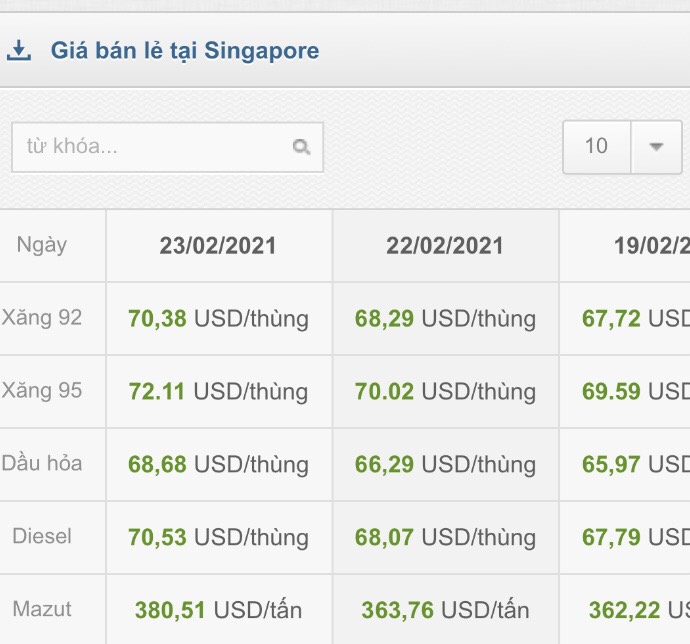Image resolution: width=690 pixels, height=644 pixels.
Task: Select the 380,51 USD/tấn cell
Action: click(219, 610)
